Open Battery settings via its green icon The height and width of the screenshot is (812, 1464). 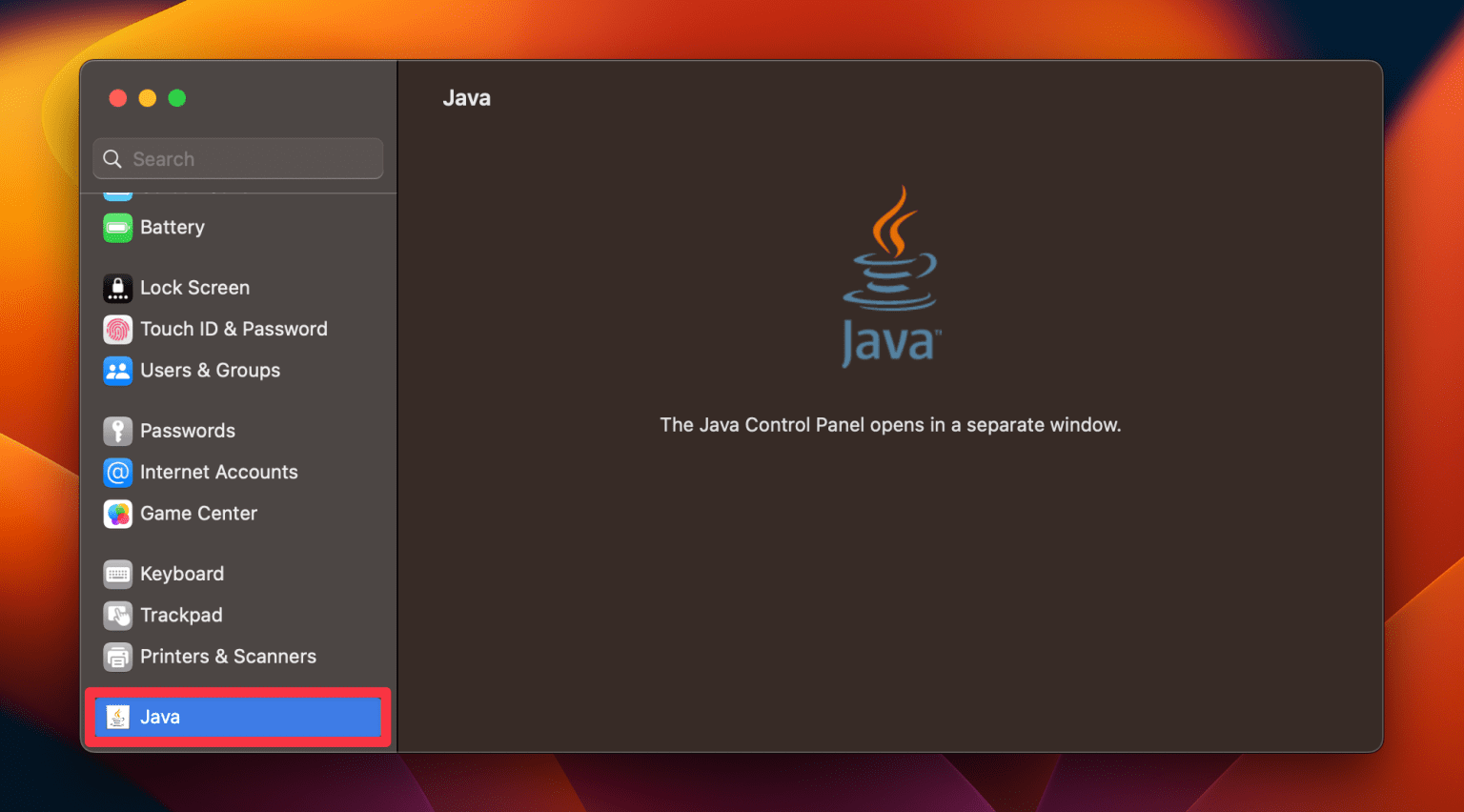click(116, 228)
